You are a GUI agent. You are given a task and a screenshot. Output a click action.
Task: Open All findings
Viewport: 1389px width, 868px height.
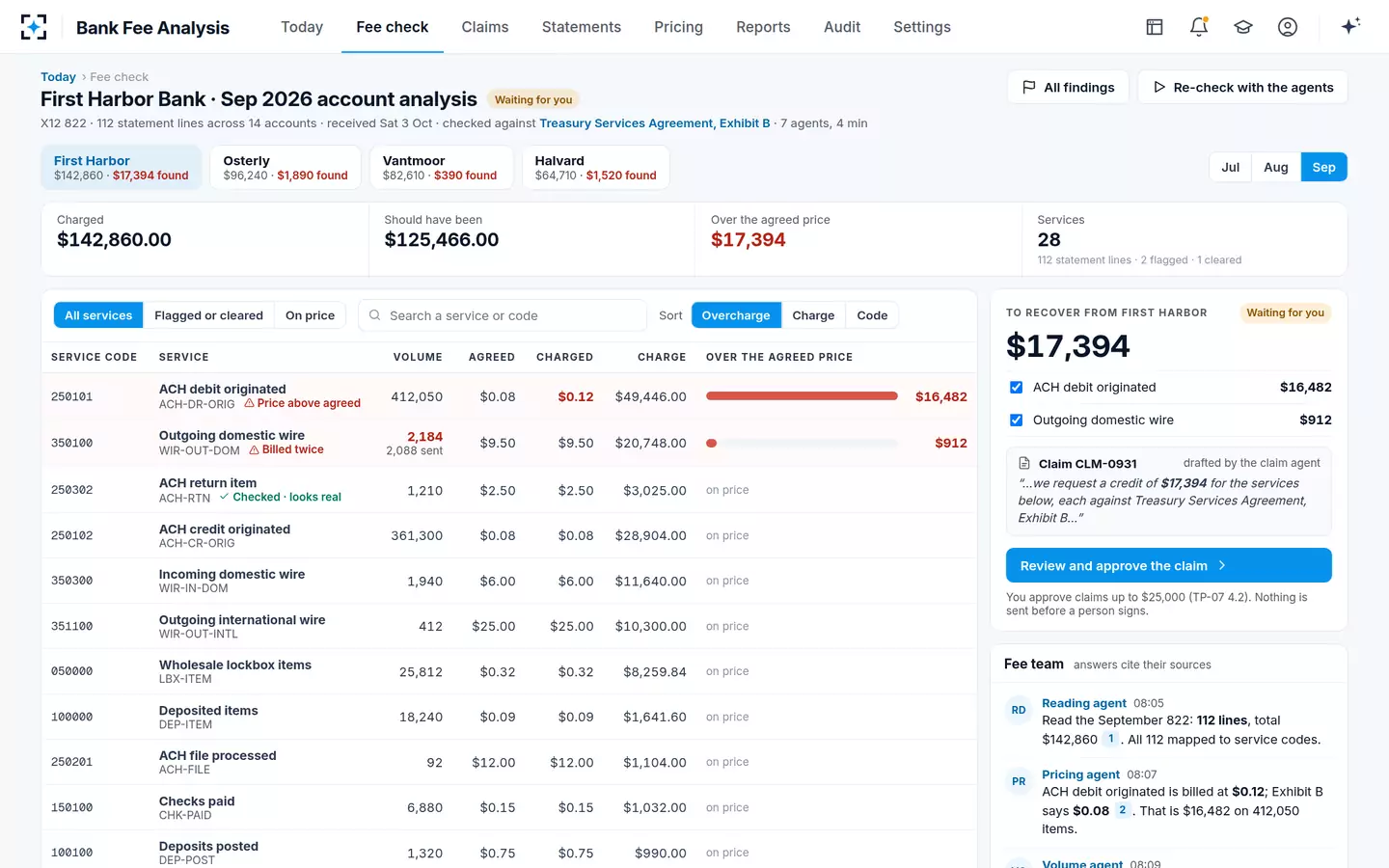(x=1068, y=87)
